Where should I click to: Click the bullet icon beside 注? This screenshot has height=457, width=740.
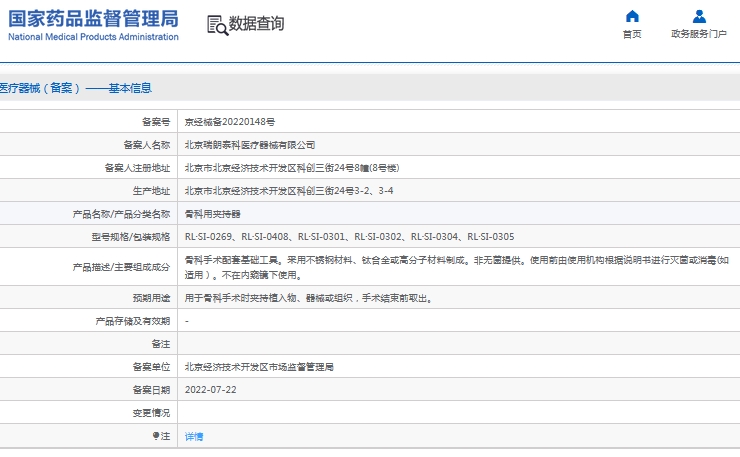coord(156,436)
